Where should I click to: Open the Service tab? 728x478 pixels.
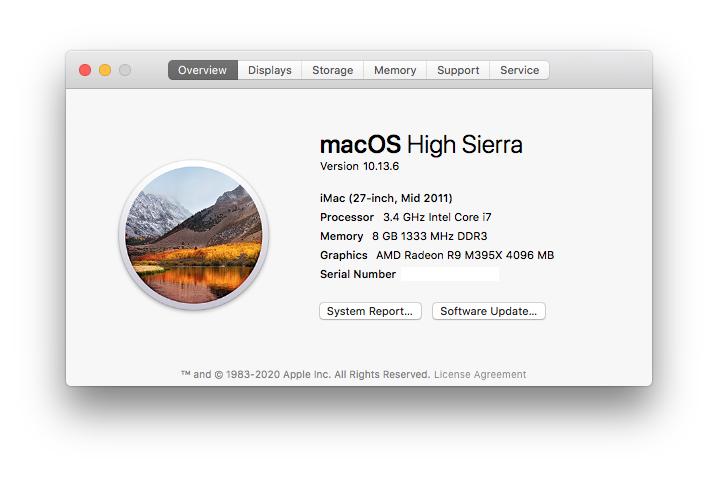(x=520, y=70)
